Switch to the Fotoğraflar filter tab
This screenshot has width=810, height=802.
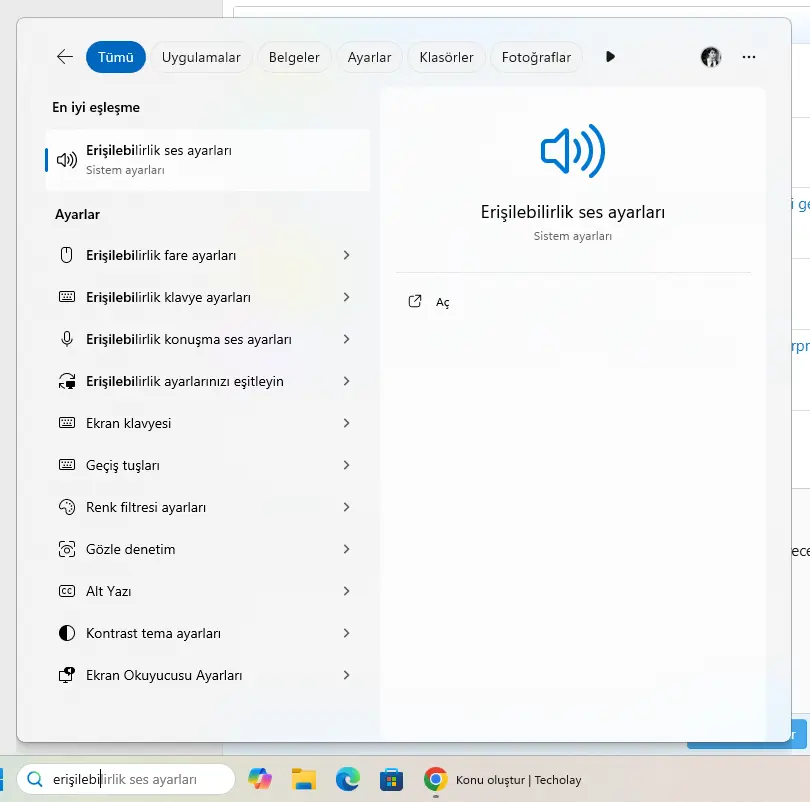click(536, 57)
